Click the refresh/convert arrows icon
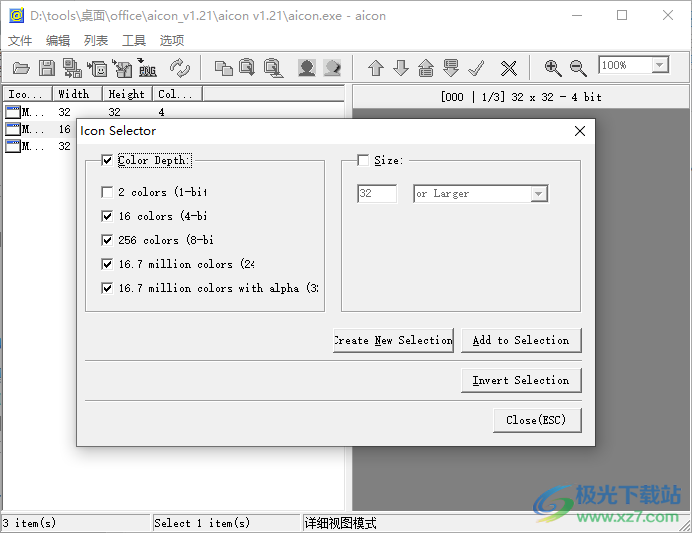Screen dimensions: 692x533 pos(180,68)
